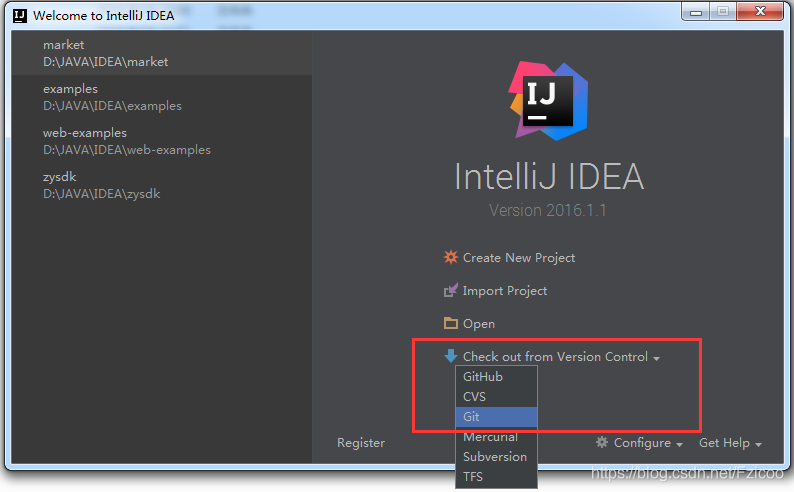Select CVS in the checkout menu

[x=496, y=397]
